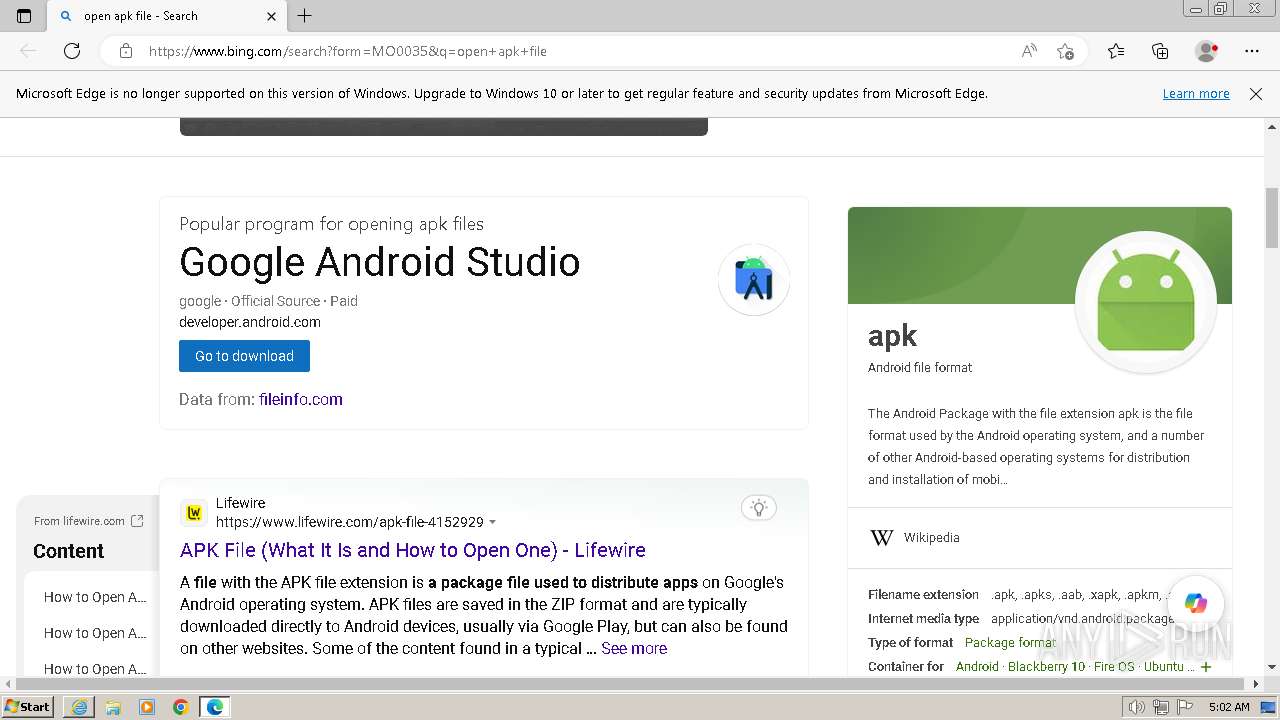Select the Blackberry 10 link
1280x720 pixels.
[1046, 666]
